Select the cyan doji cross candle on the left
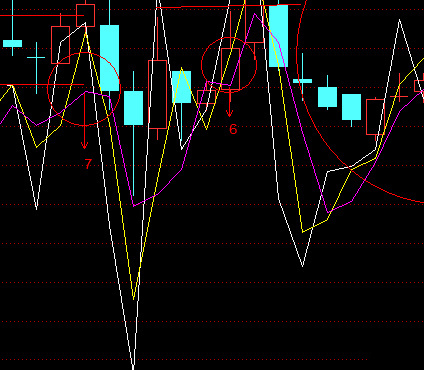The width and height of the screenshot is (424, 370). tap(36, 68)
